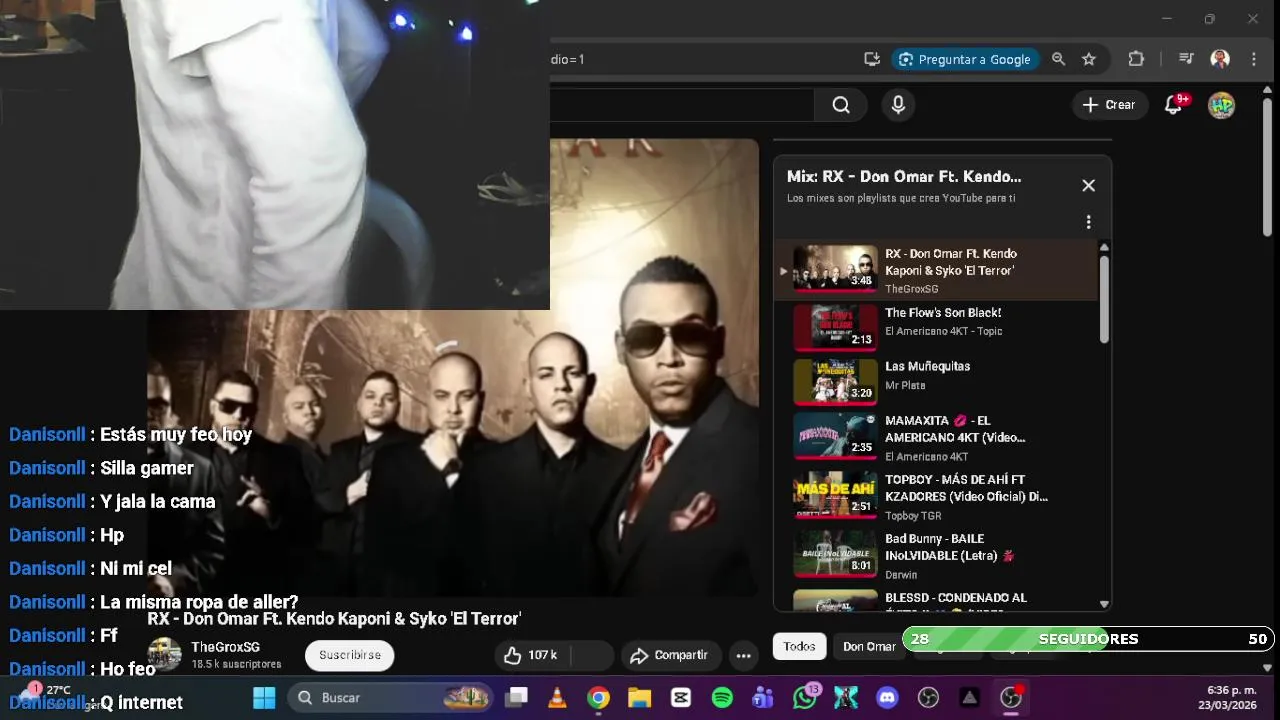Screen dimensions: 1280x720
Task: Open the YouTube notifications bell
Action: coord(1174,105)
